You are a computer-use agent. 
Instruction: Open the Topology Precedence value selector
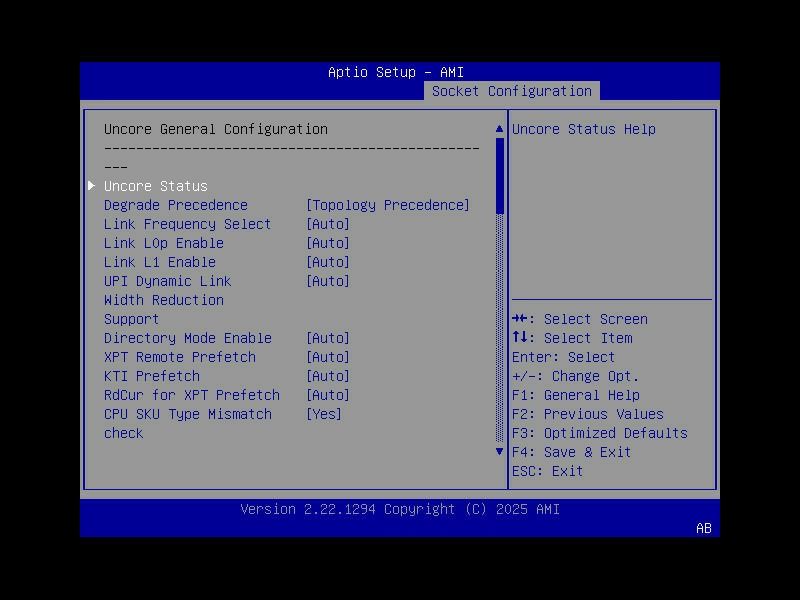(x=388, y=204)
